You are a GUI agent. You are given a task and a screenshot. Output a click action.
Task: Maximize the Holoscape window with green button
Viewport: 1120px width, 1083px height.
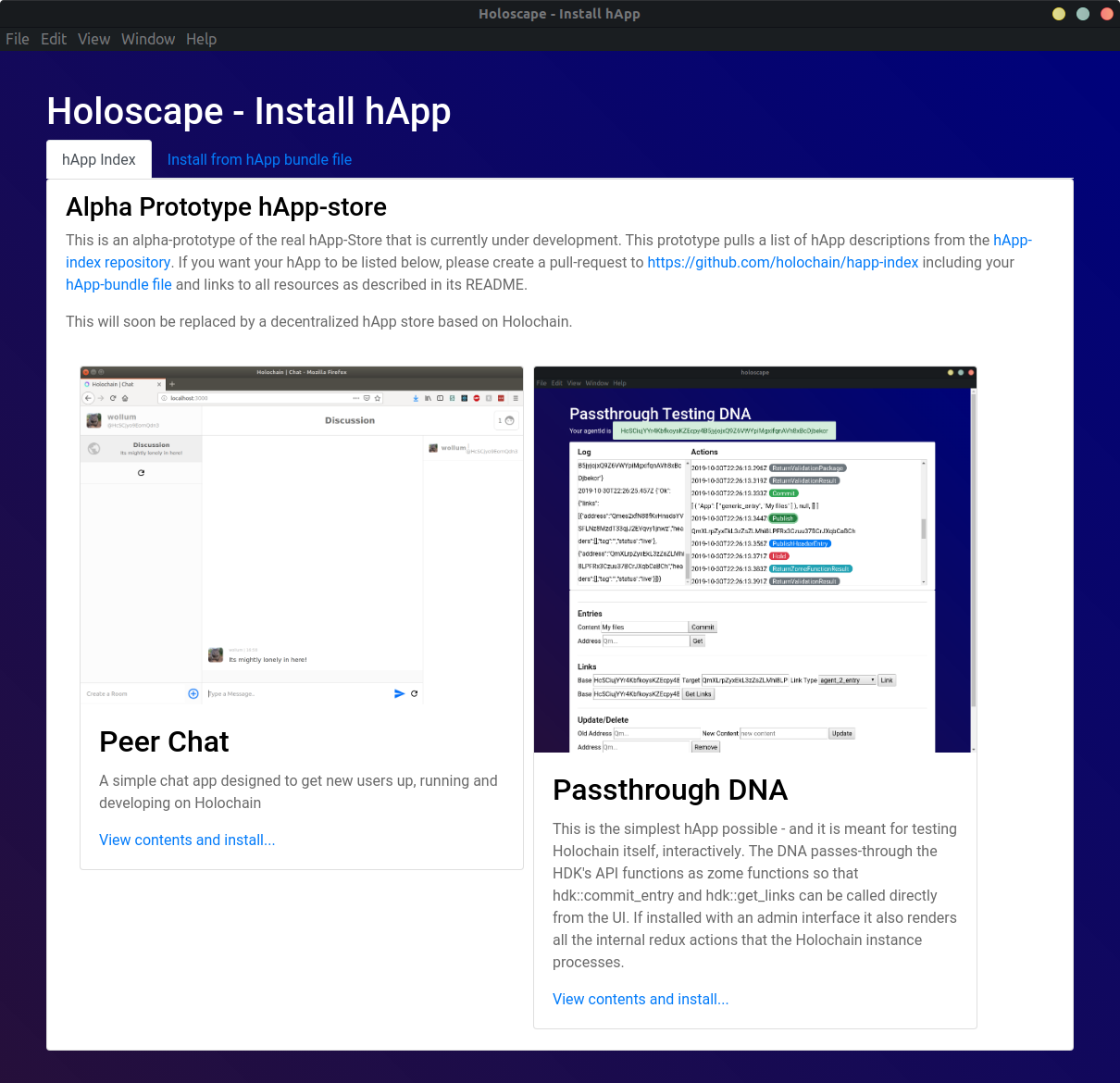pyautogui.click(x=1083, y=14)
